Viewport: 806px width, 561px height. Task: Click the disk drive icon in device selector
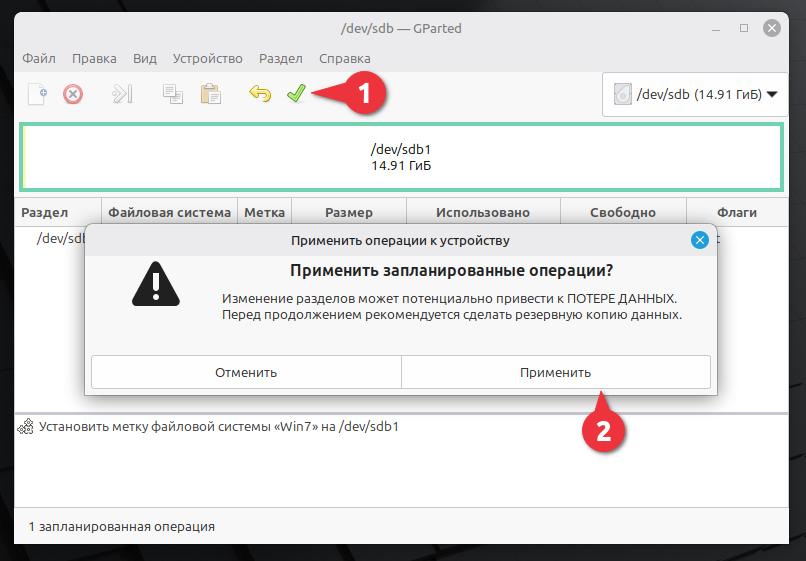tap(622, 95)
